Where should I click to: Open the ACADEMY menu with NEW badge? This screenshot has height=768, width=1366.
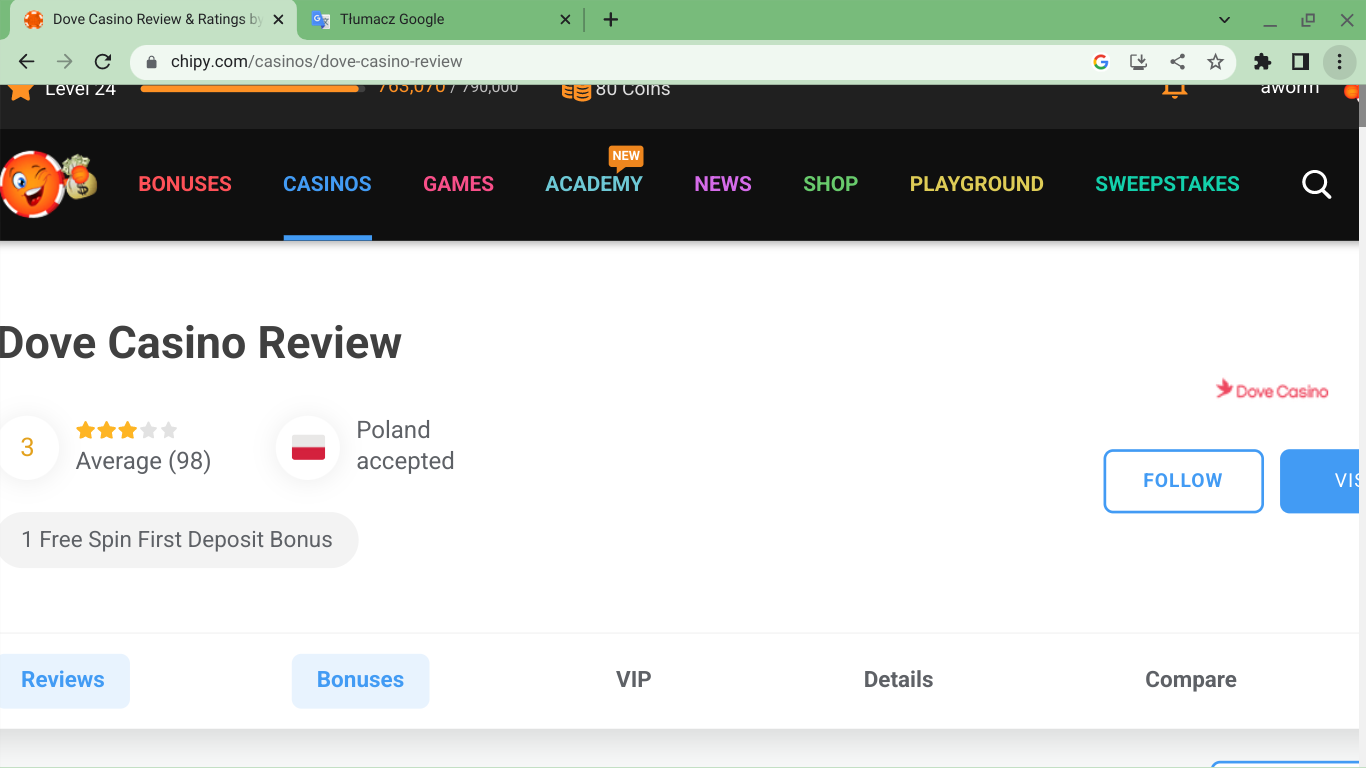[x=593, y=184]
